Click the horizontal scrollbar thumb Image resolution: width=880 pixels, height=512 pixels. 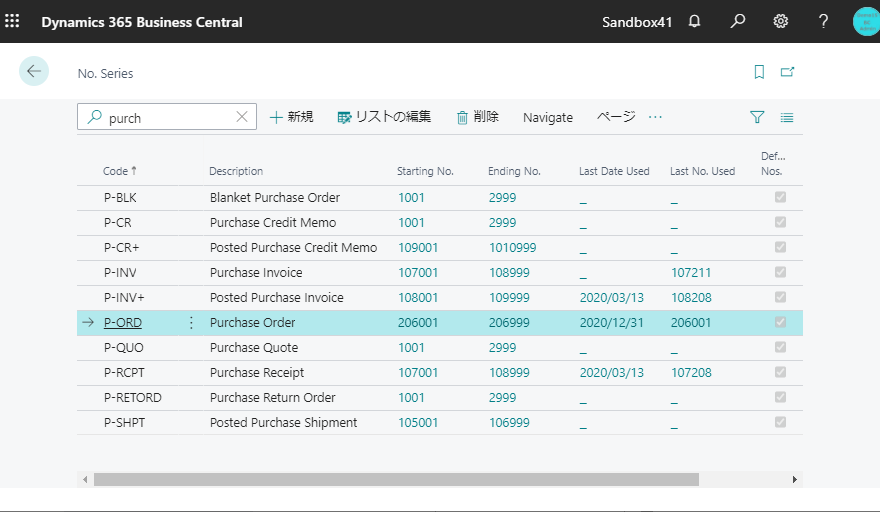pos(396,479)
